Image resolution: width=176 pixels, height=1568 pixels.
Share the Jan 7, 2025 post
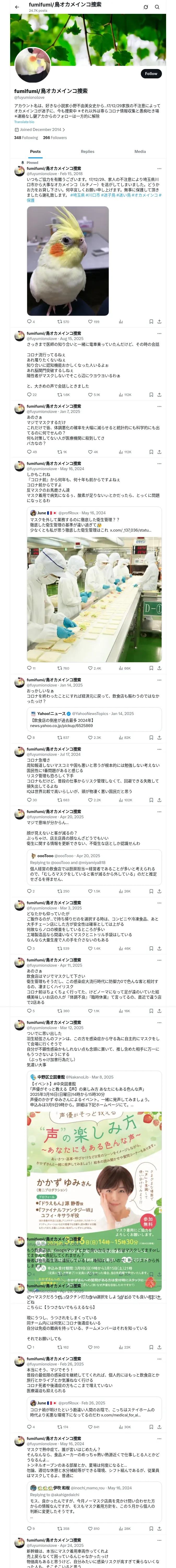159,452
